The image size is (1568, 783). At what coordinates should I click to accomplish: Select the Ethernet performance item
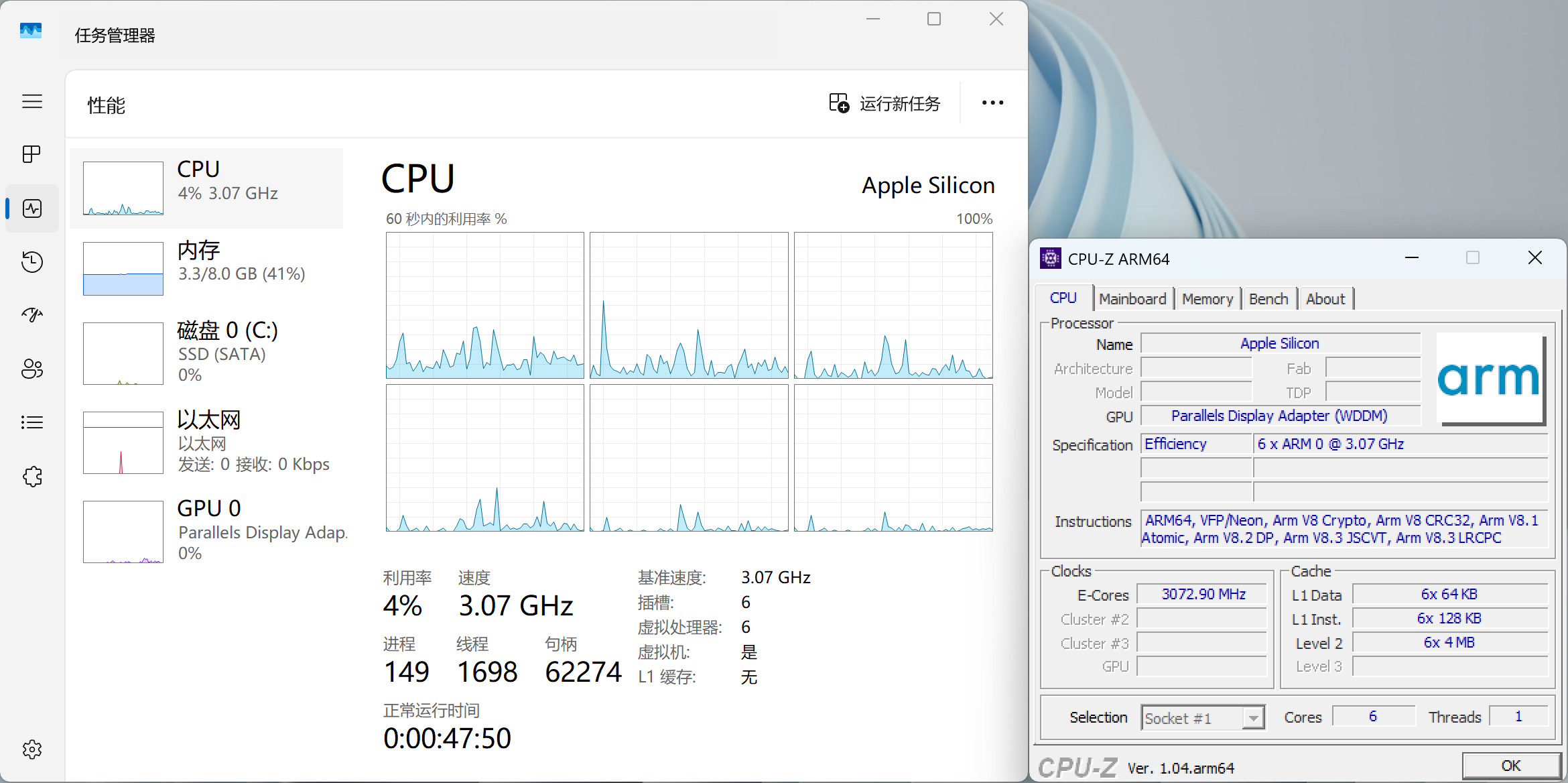(x=206, y=441)
